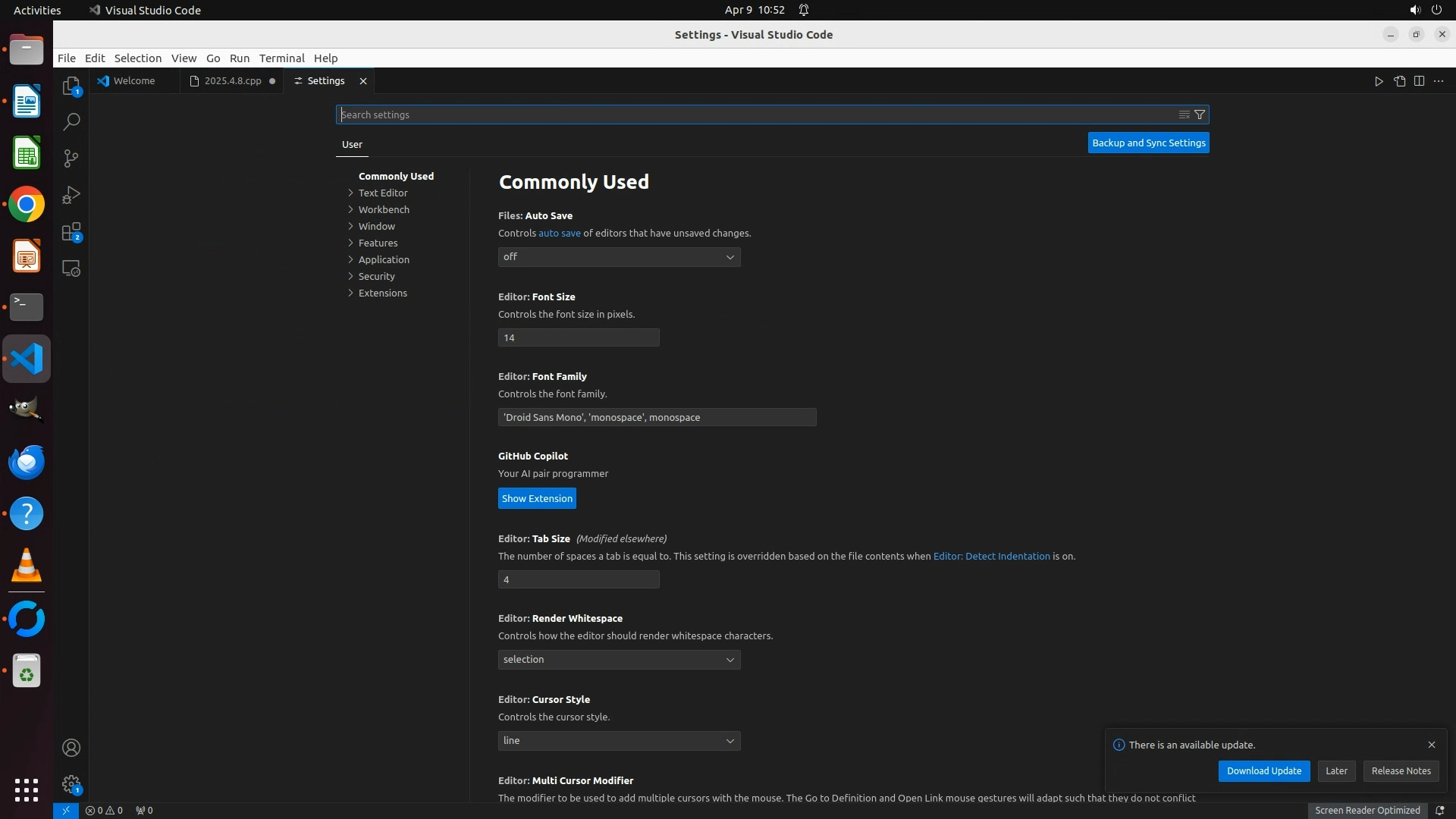Image resolution: width=1456 pixels, height=819 pixels.
Task: Open the Cursor Style dropdown
Action: [619, 741]
